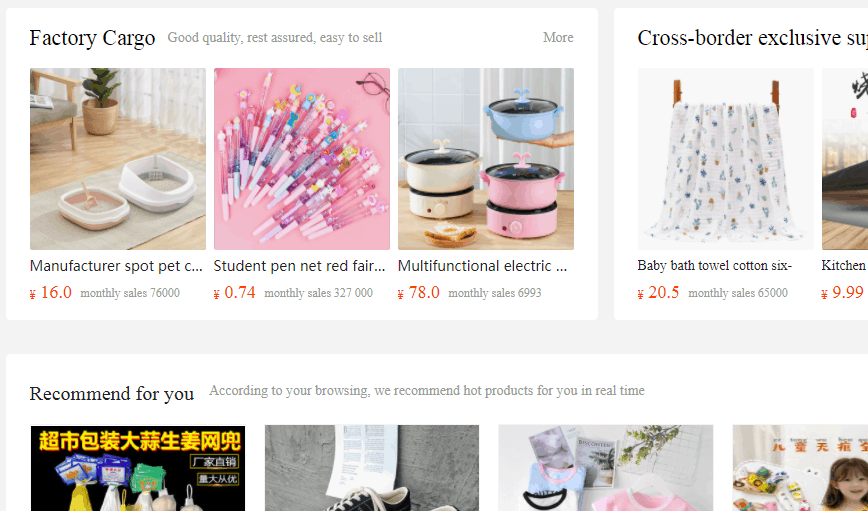Open the multifunctional electric pot image
This screenshot has height=511, width=868.
pyautogui.click(x=485, y=159)
